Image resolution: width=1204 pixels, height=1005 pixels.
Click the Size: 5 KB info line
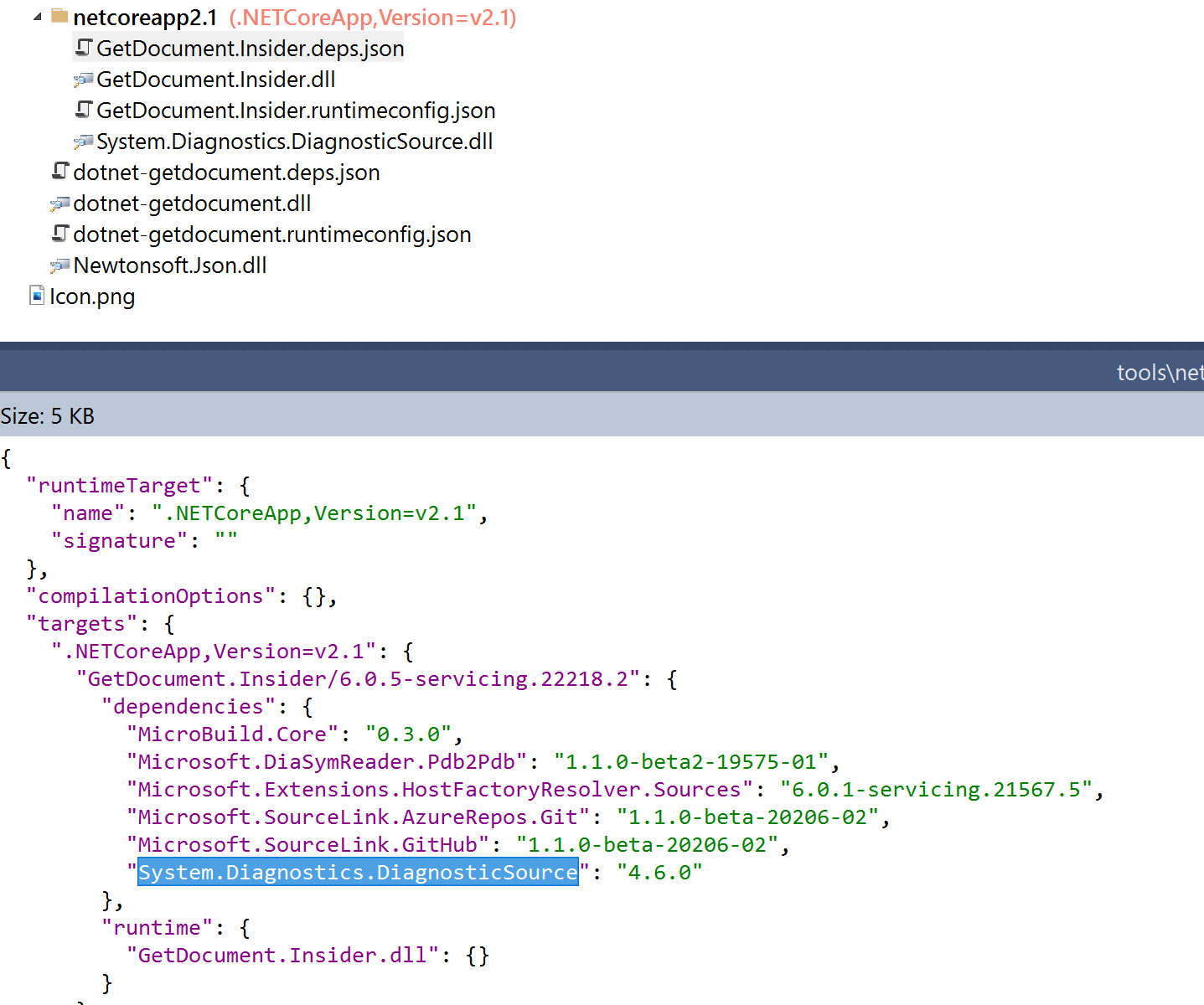(x=48, y=416)
